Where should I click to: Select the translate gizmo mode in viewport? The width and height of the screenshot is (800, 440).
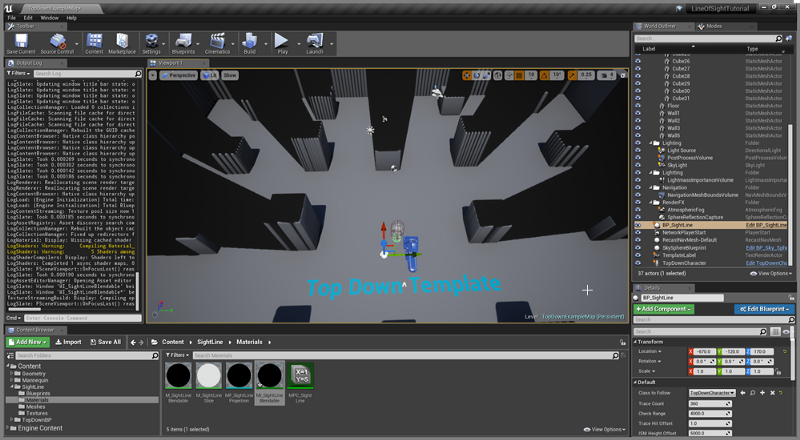coord(466,75)
